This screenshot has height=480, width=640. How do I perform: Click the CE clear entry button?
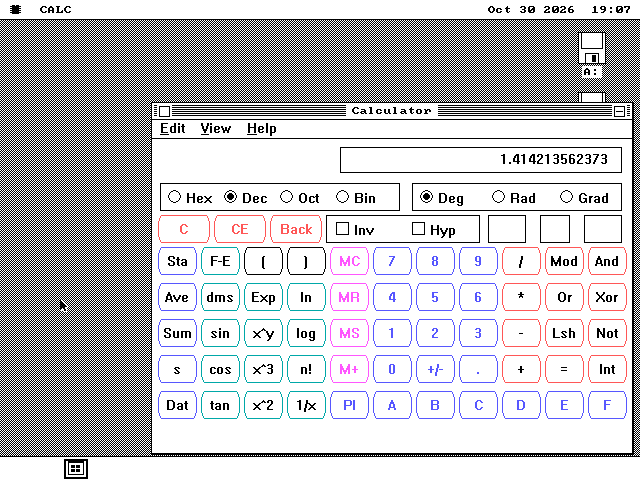(240, 229)
